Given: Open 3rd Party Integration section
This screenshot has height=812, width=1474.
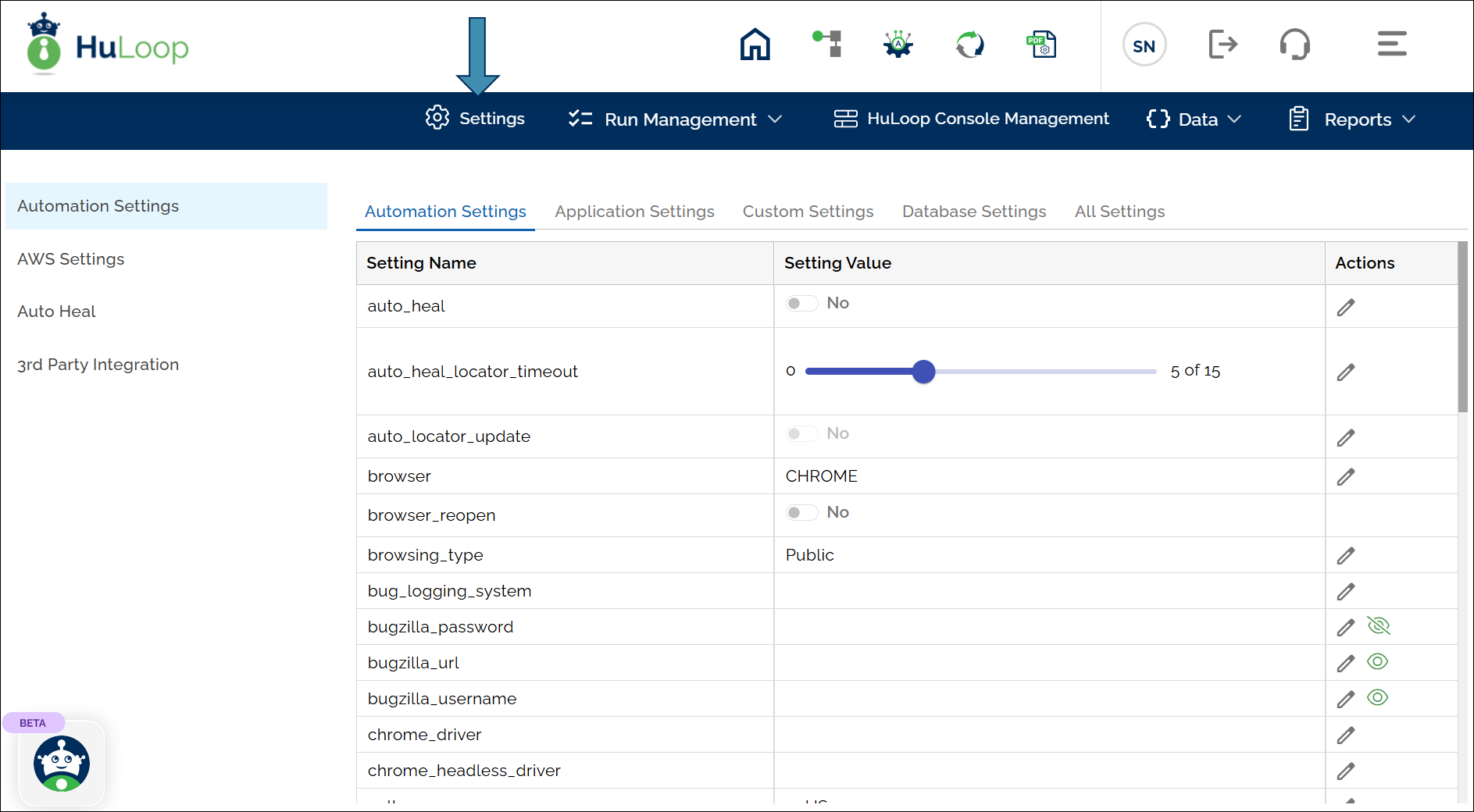Looking at the screenshot, I should 98,365.
